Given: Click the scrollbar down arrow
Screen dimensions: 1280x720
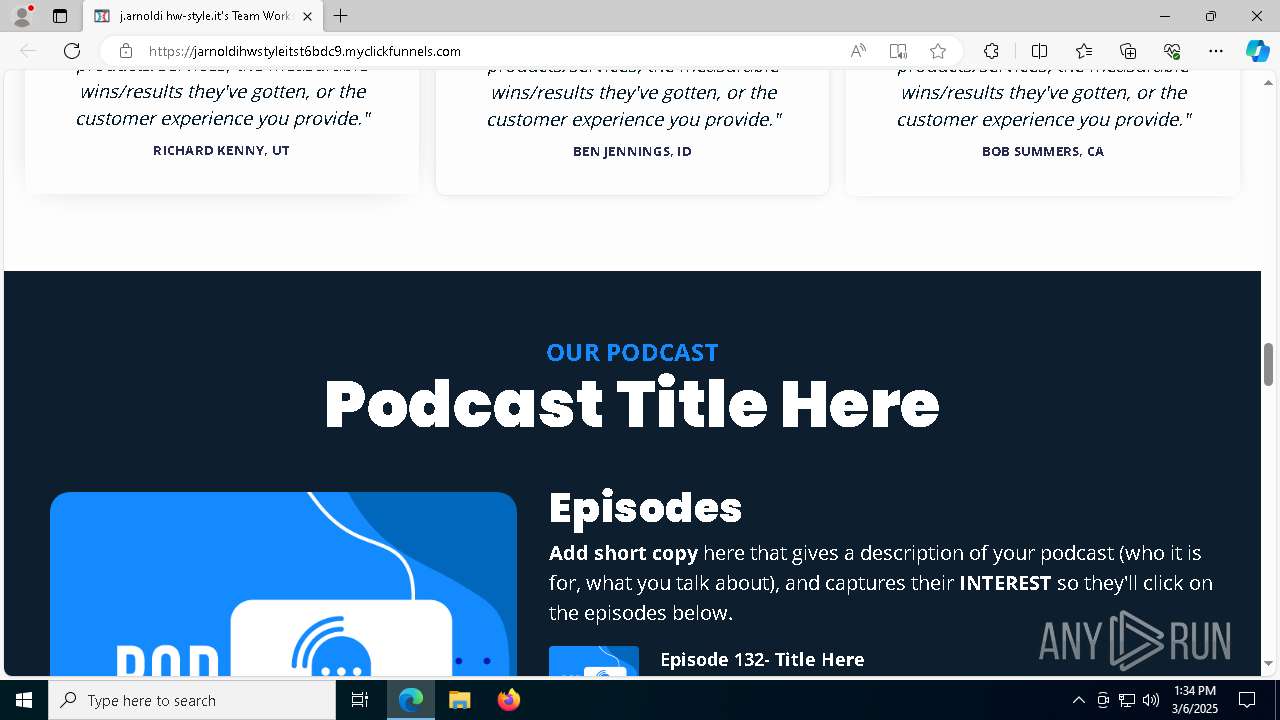Looking at the screenshot, I should coord(1268,664).
